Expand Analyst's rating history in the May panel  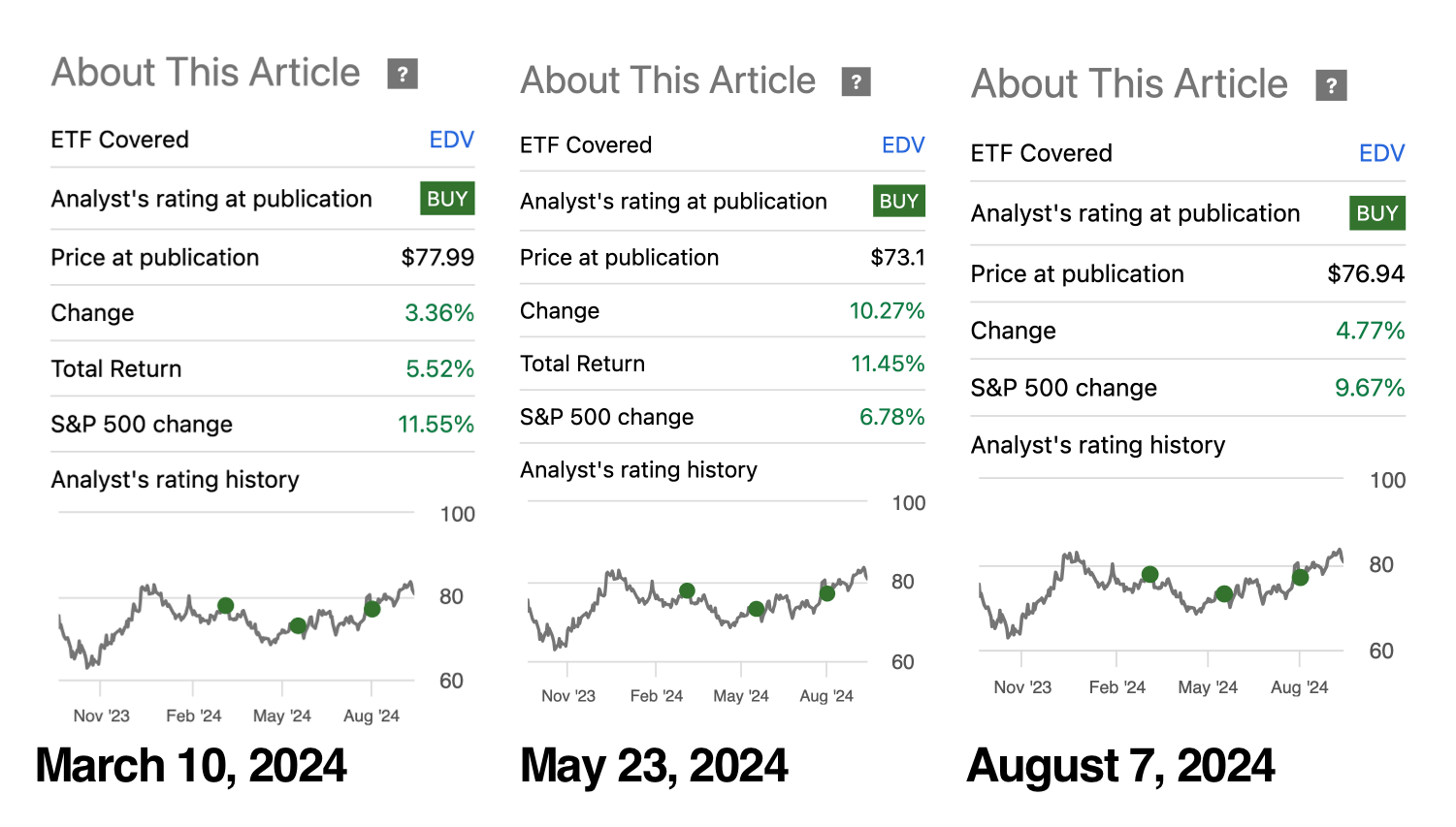click(638, 469)
